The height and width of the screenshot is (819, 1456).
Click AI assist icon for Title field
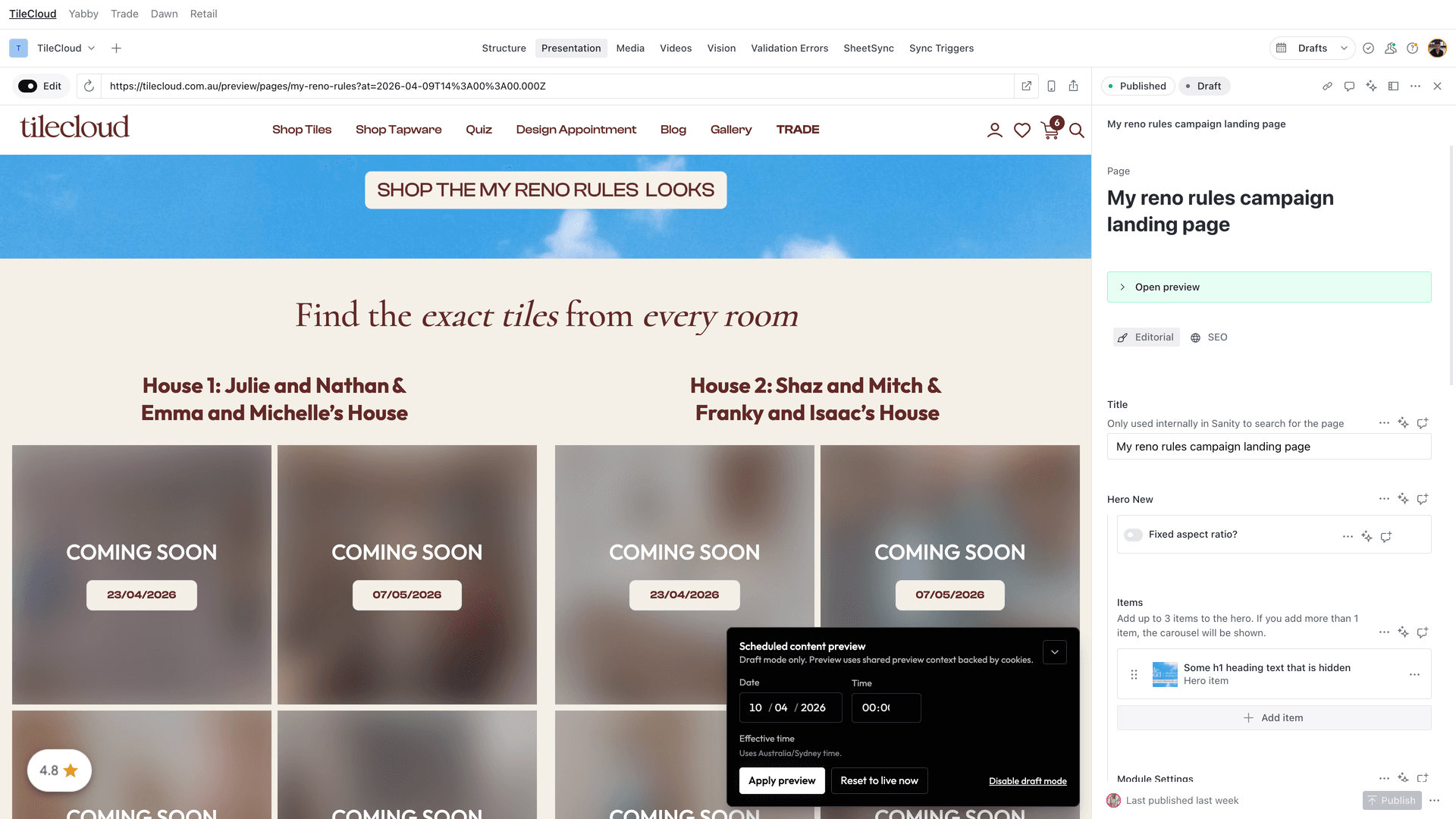point(1403,422)
